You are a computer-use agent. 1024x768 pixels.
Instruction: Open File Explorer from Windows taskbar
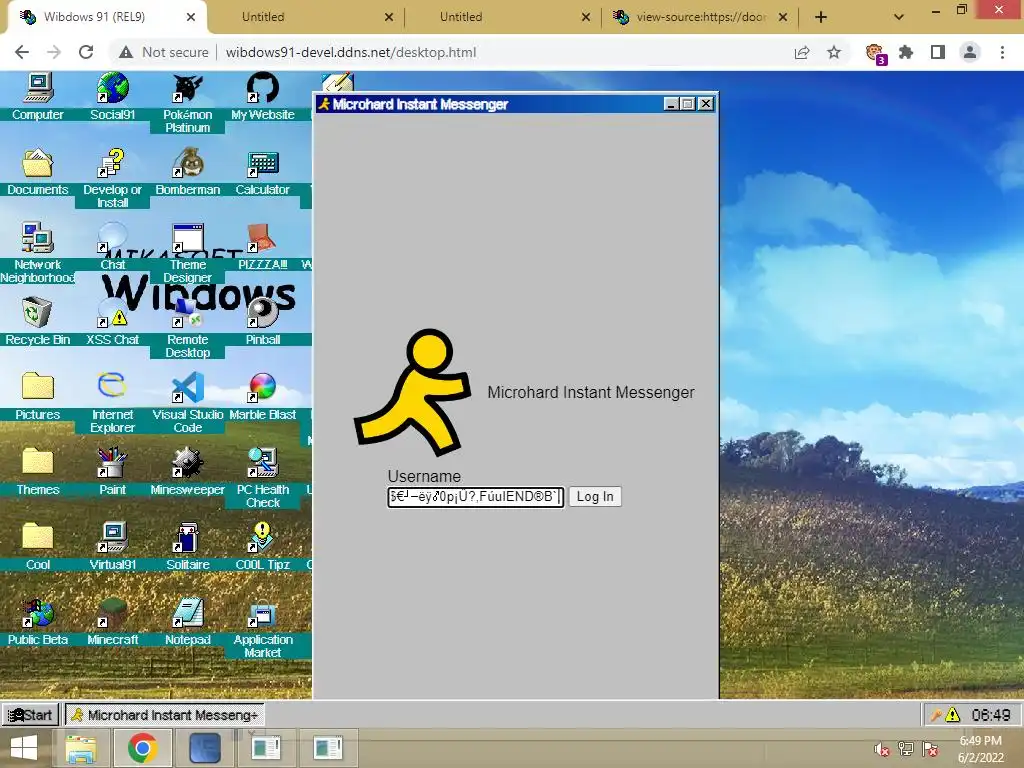[x=80, y=748]
